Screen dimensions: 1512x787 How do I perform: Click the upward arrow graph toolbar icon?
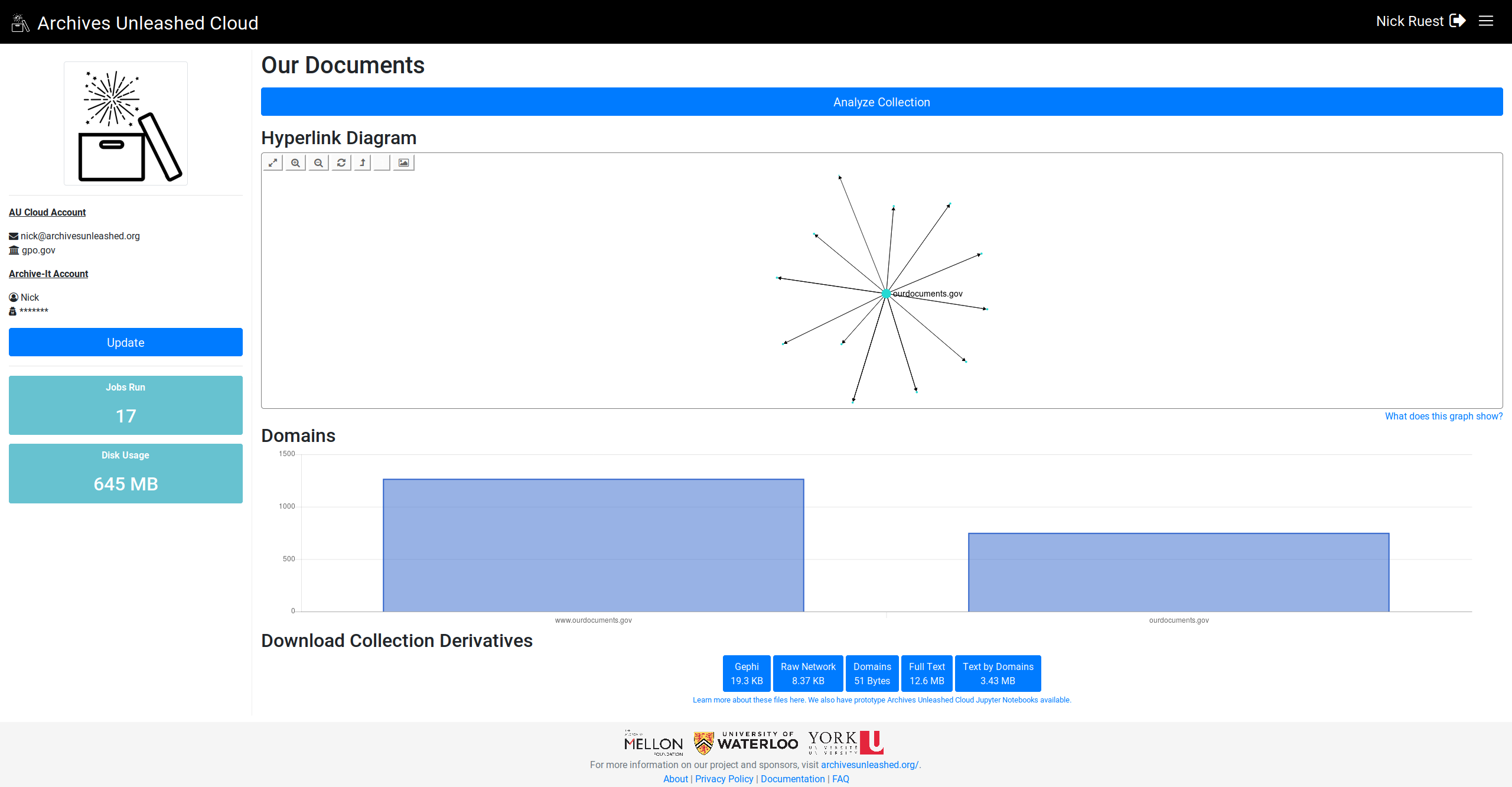[x=362, y=162]
